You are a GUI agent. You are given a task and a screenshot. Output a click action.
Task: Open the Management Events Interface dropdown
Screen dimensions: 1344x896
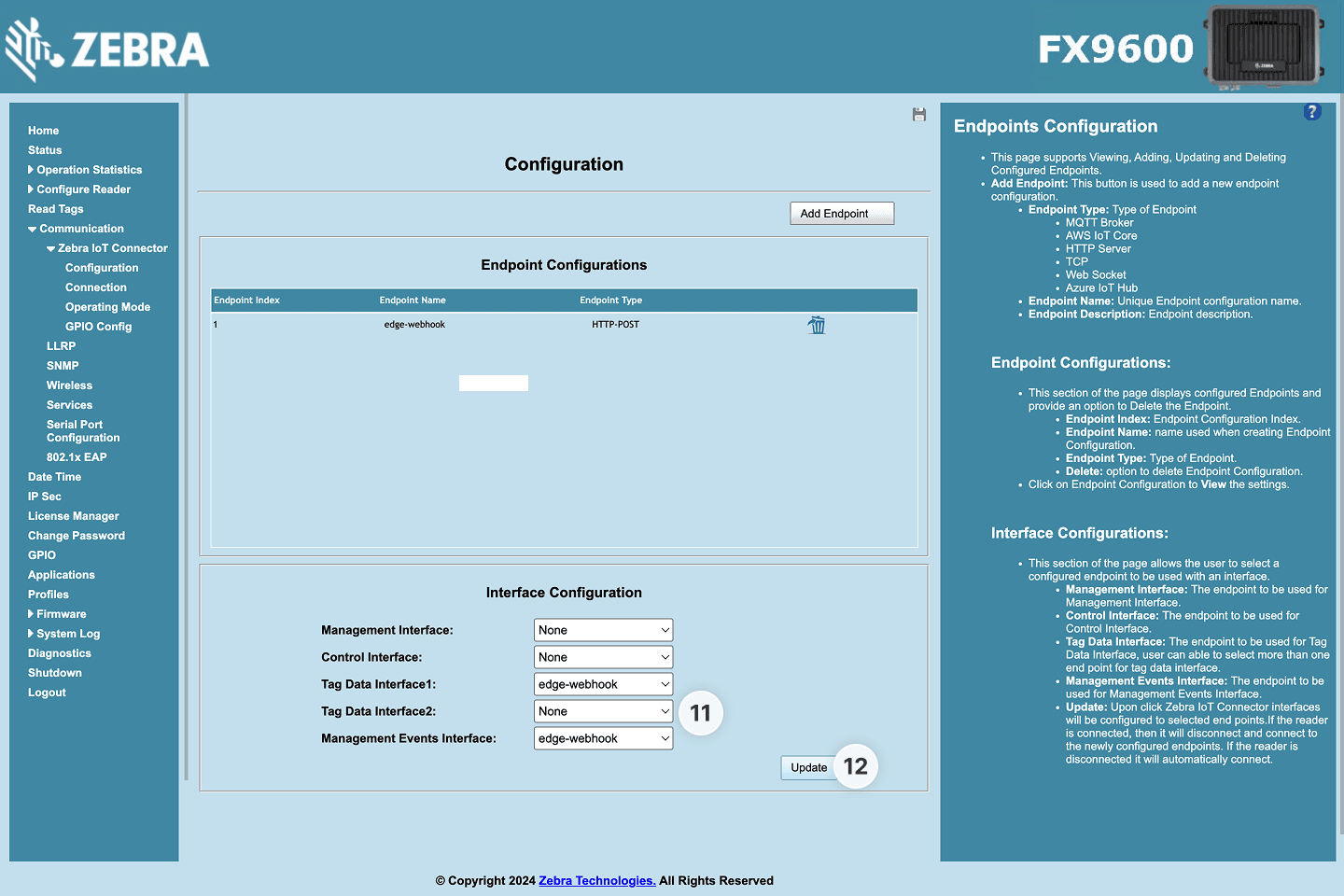(x=603, y=738)
